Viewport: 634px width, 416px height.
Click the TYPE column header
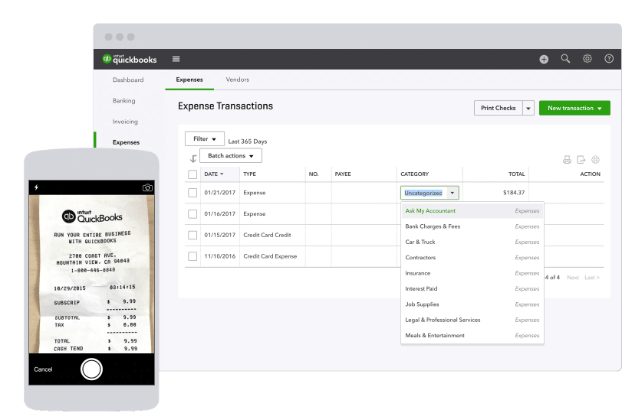[x=249, y=174]
